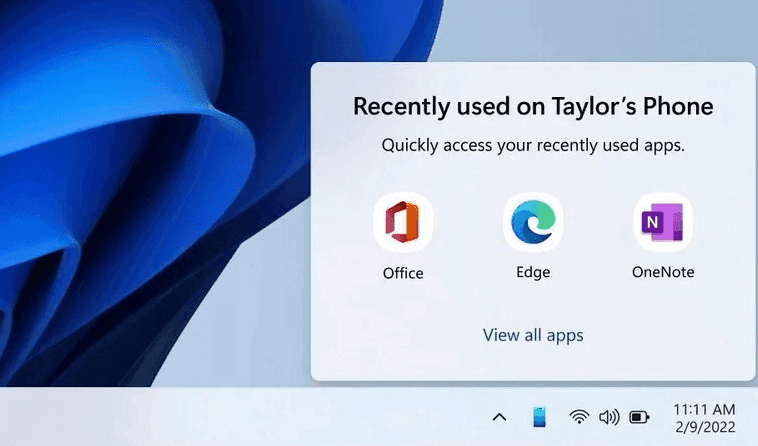Check the battery status icon
Image resolution: width=758 pixels, height=446 pixels.
pos(639,417)
